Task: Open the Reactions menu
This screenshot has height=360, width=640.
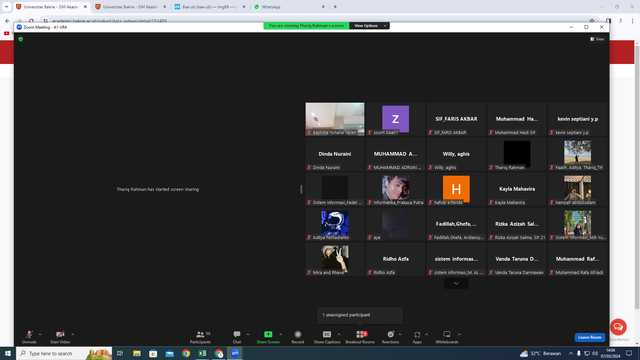Action: pos(390,337)
